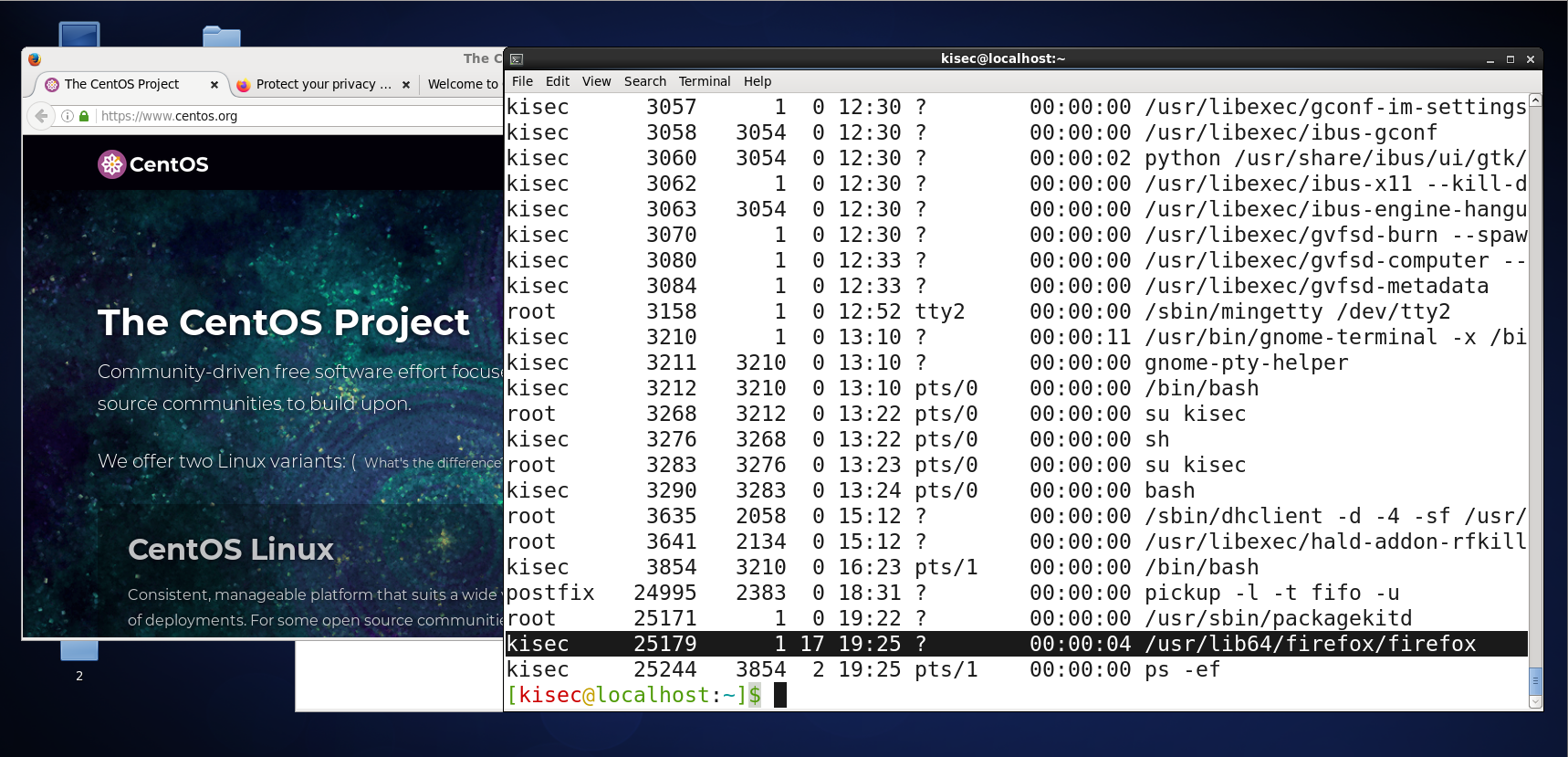Open the terminal Help menu
The height and width of the screenshot is (757, 1568).
(757, 81)
